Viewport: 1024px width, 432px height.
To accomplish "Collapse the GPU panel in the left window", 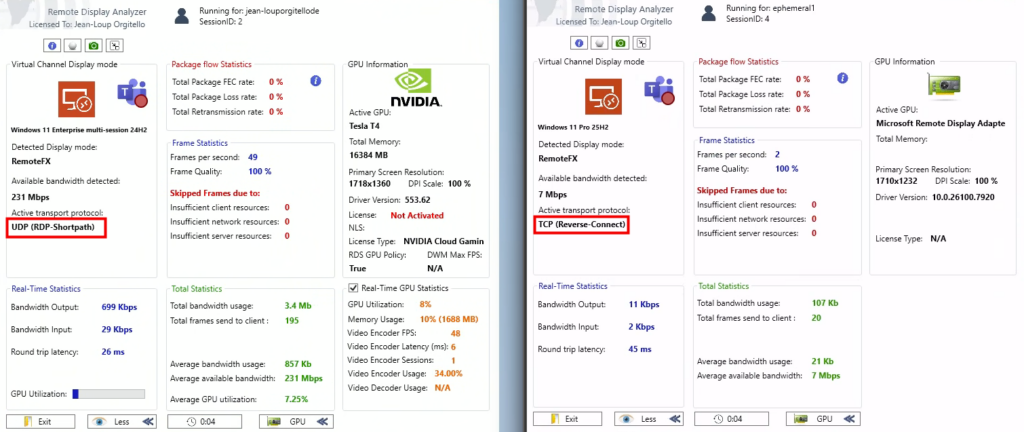I will tap(298, 421).
